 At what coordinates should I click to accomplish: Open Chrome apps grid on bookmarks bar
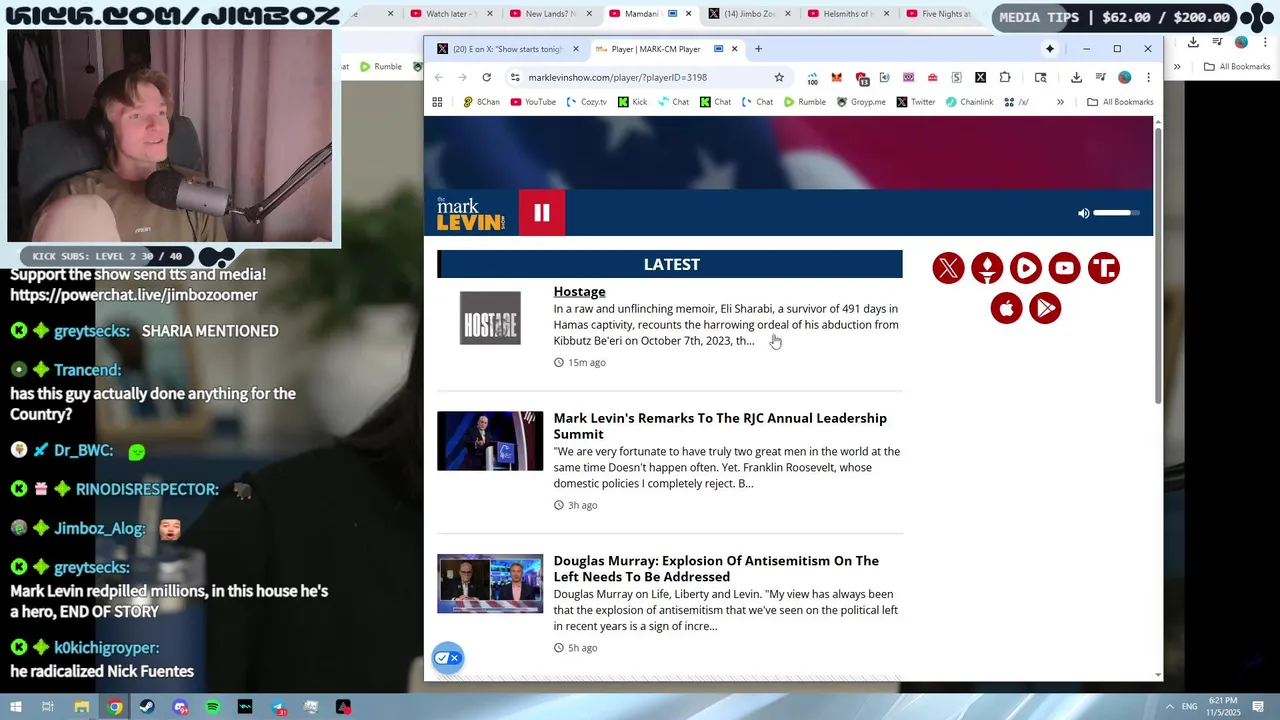pyautogui.click(x=437, y=102)
